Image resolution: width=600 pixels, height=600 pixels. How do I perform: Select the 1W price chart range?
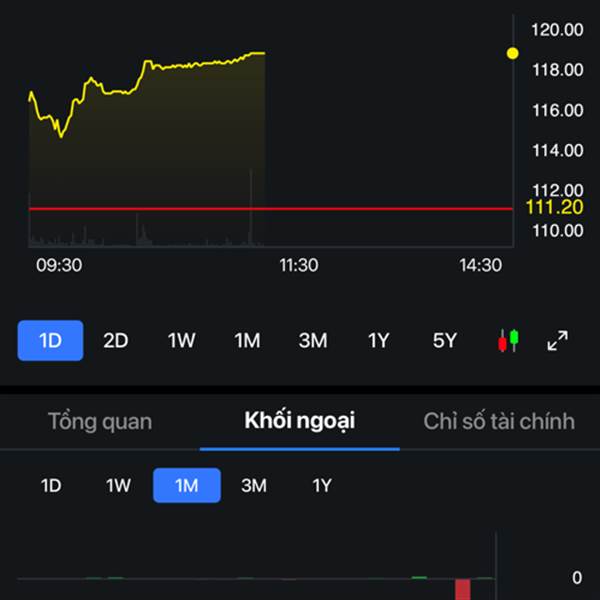[181, 340]
